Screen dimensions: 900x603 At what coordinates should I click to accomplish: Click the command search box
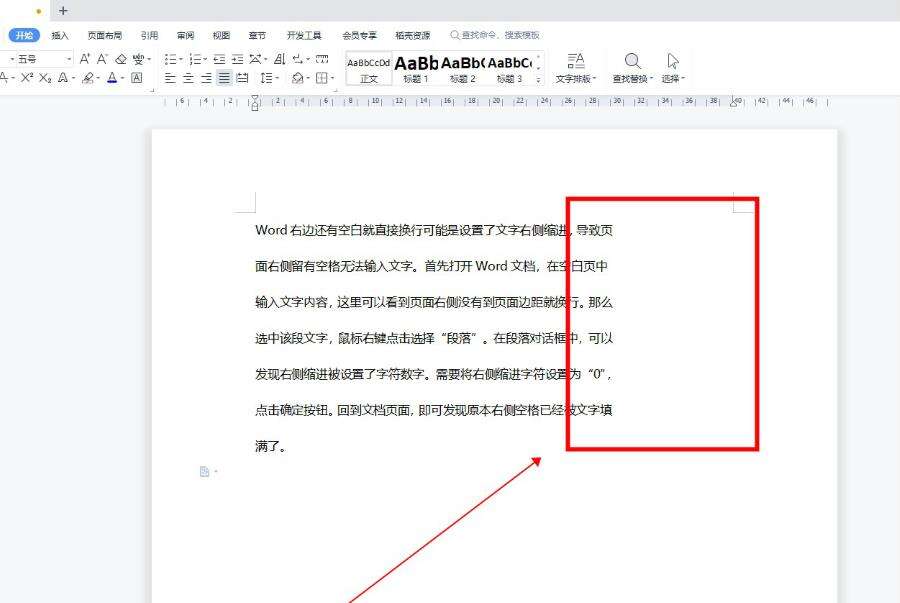(500, 35)
